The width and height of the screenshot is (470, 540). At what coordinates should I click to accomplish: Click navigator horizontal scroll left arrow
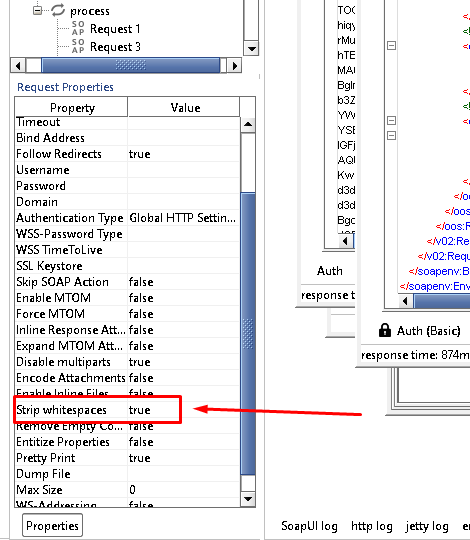point(18,65)
